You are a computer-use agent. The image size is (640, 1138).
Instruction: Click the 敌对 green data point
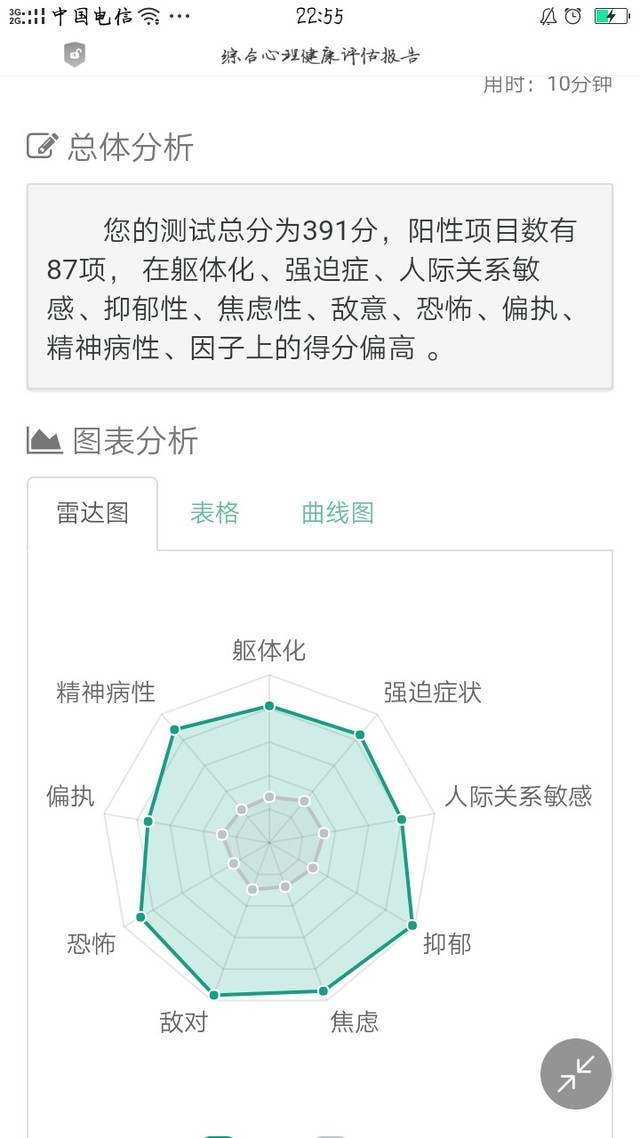[213, 994]
